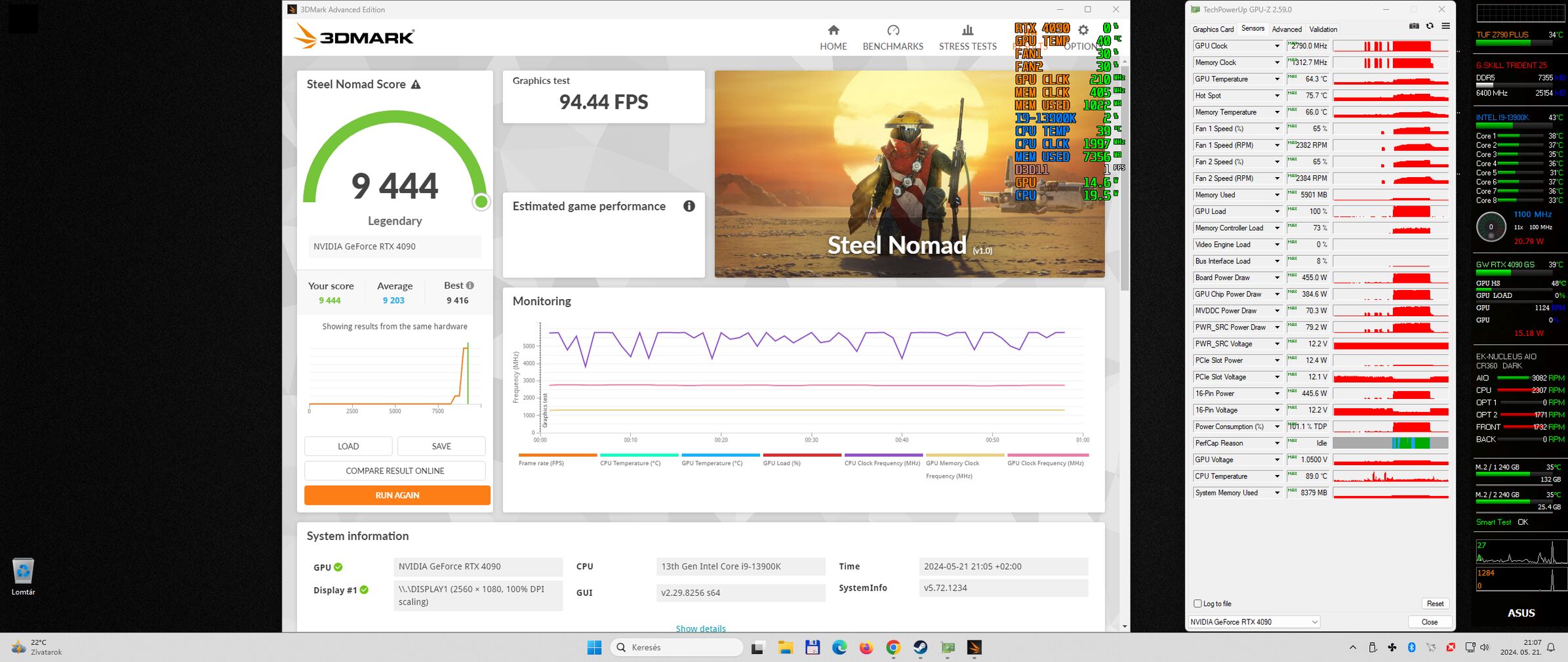Open Steam from the taskbar
This screenshot has height=662, width=1568.
tap(920, 648)
